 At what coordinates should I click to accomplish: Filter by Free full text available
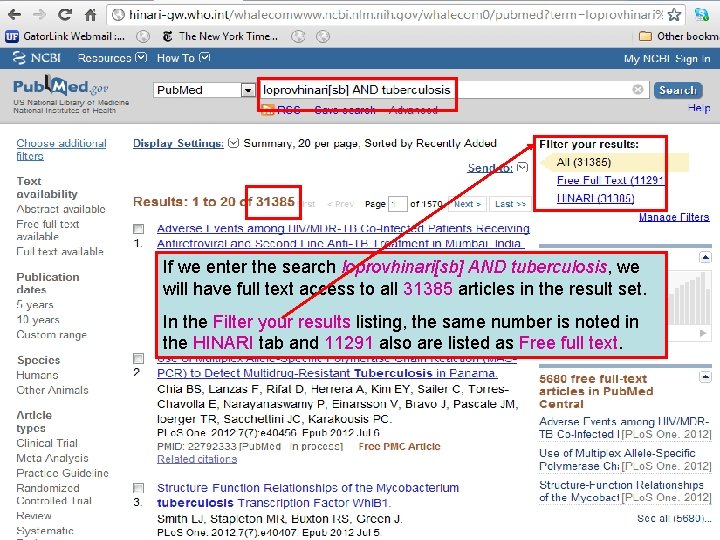click(48, 230)
